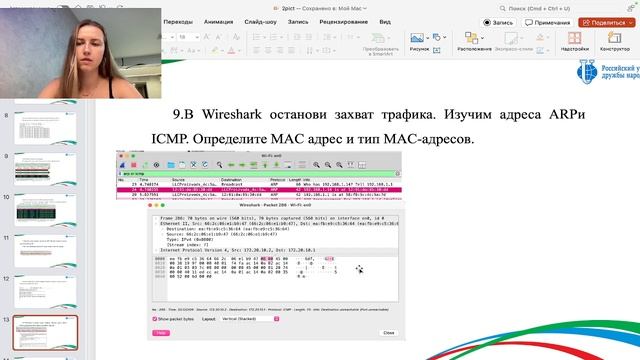Align paragraph text to the right
This screenshot has width=640, height=360.
pyautogui.click(x=280, y=51)
